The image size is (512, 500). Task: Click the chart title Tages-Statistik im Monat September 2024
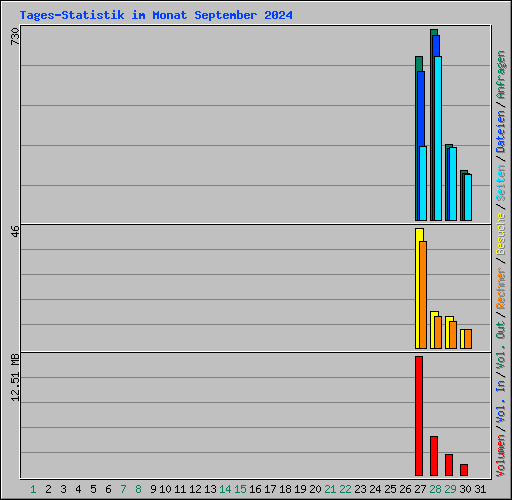[156, 15]
